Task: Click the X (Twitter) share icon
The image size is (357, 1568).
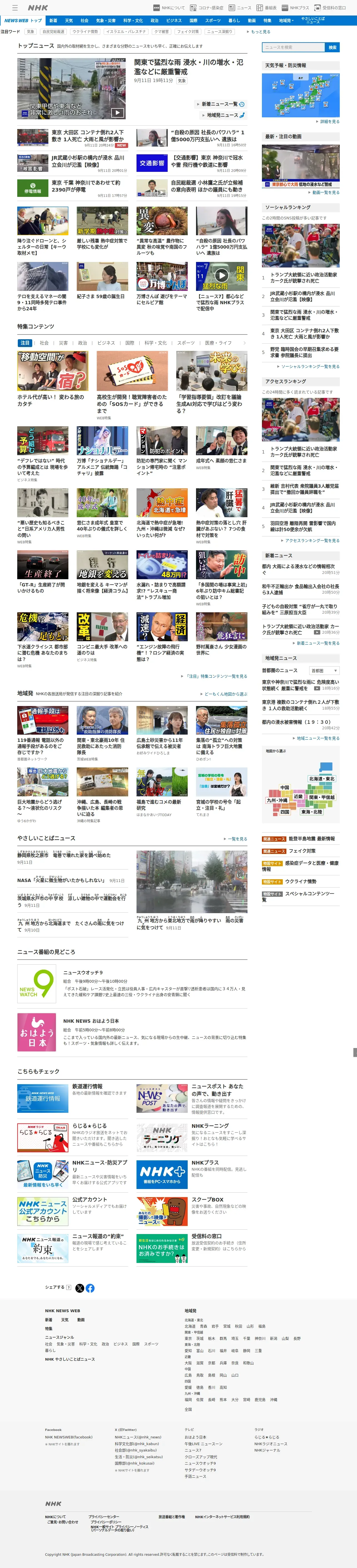Action: tap(80, 1287)
